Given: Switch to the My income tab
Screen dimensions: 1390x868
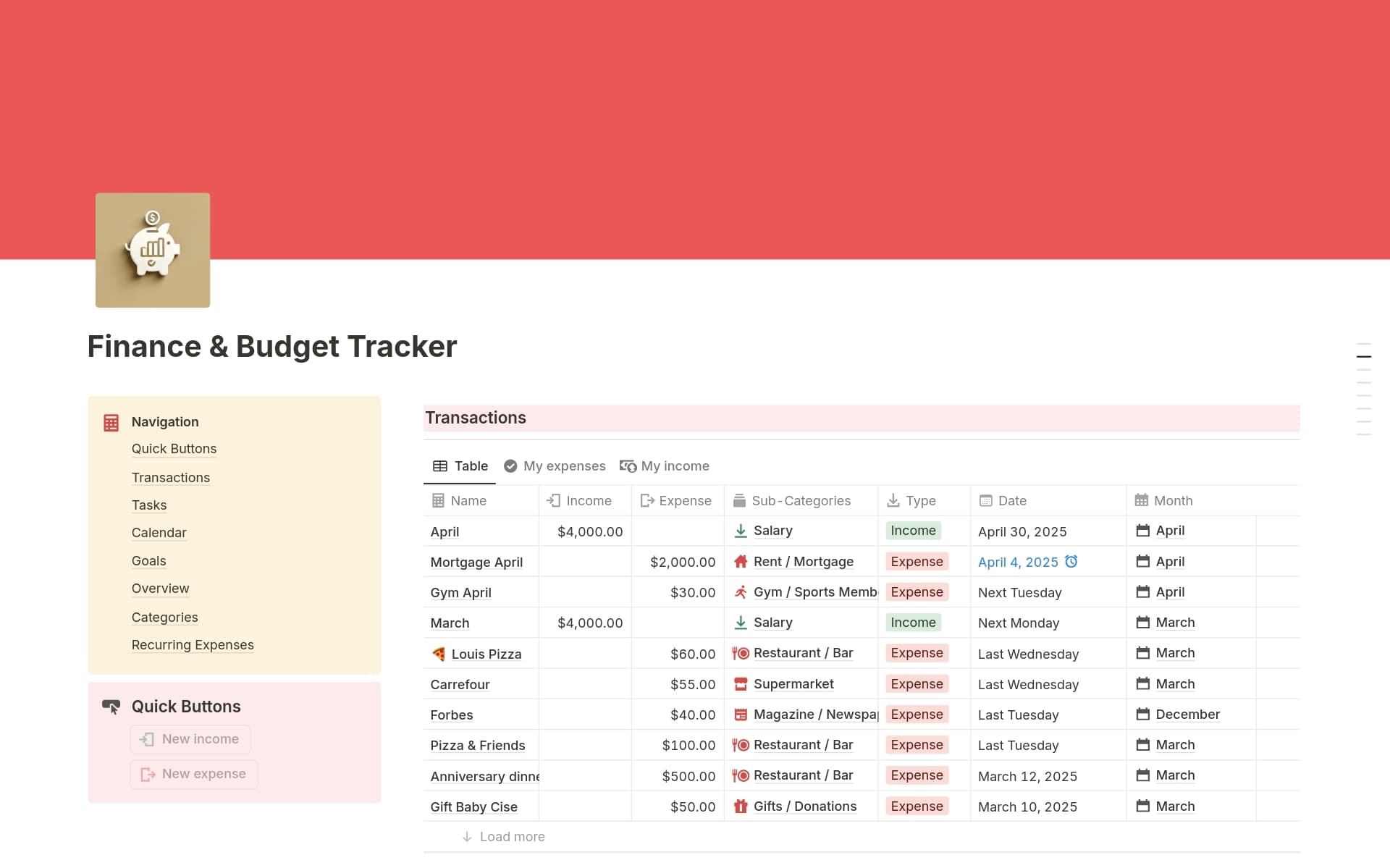Looking at the screenshot, I should [x=665, y=465].
